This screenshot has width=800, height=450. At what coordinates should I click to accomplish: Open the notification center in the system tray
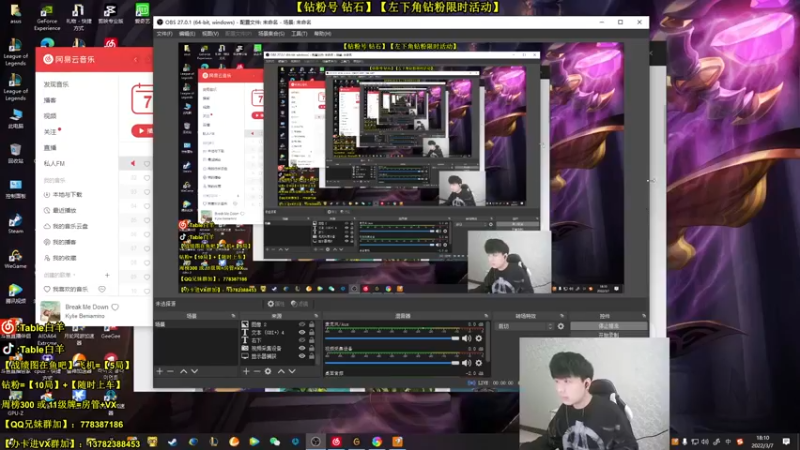tap(786, 441)
